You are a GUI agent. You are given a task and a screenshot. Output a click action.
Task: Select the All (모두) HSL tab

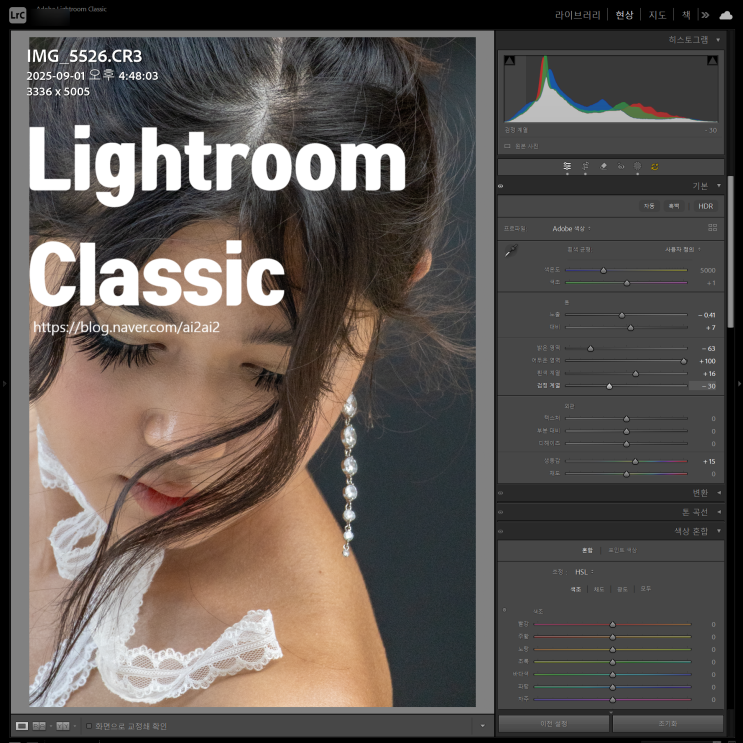(x=645, y=589)
